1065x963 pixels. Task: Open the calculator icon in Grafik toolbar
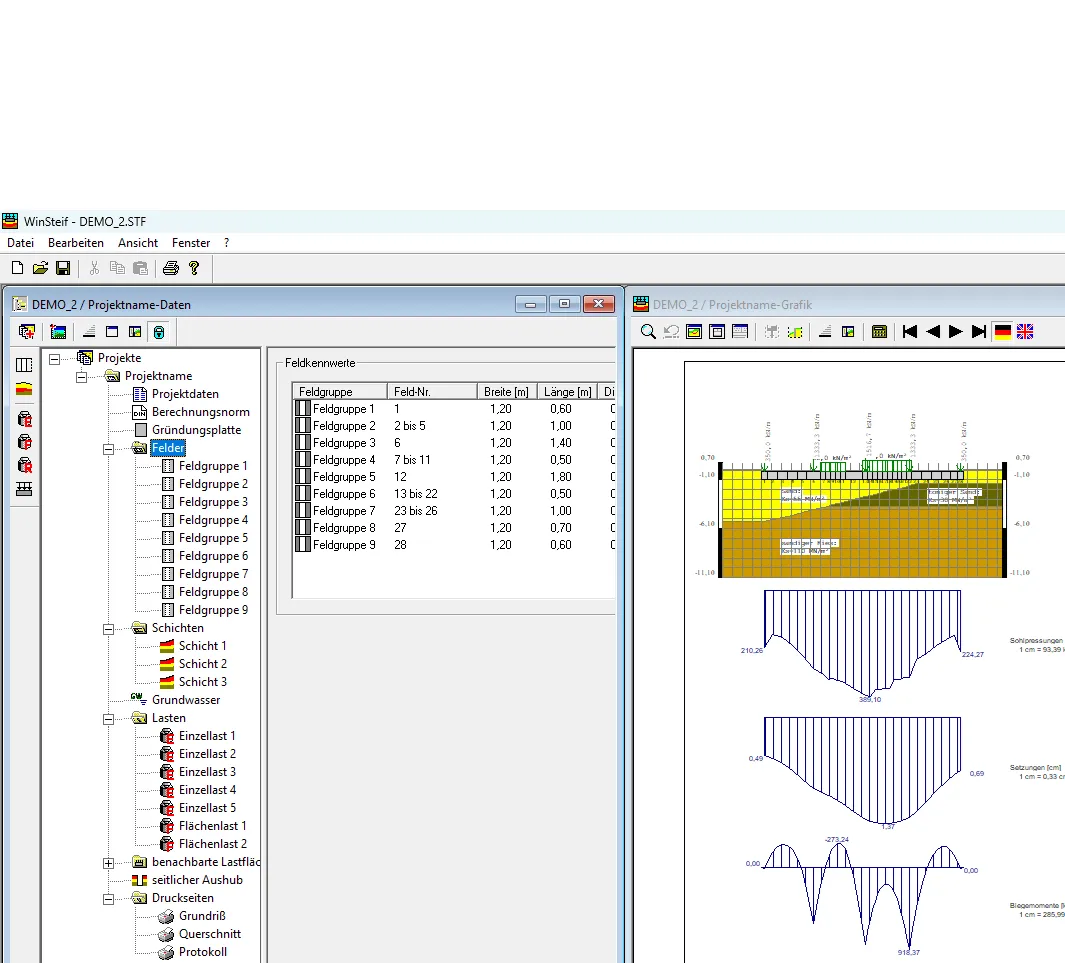879,331
